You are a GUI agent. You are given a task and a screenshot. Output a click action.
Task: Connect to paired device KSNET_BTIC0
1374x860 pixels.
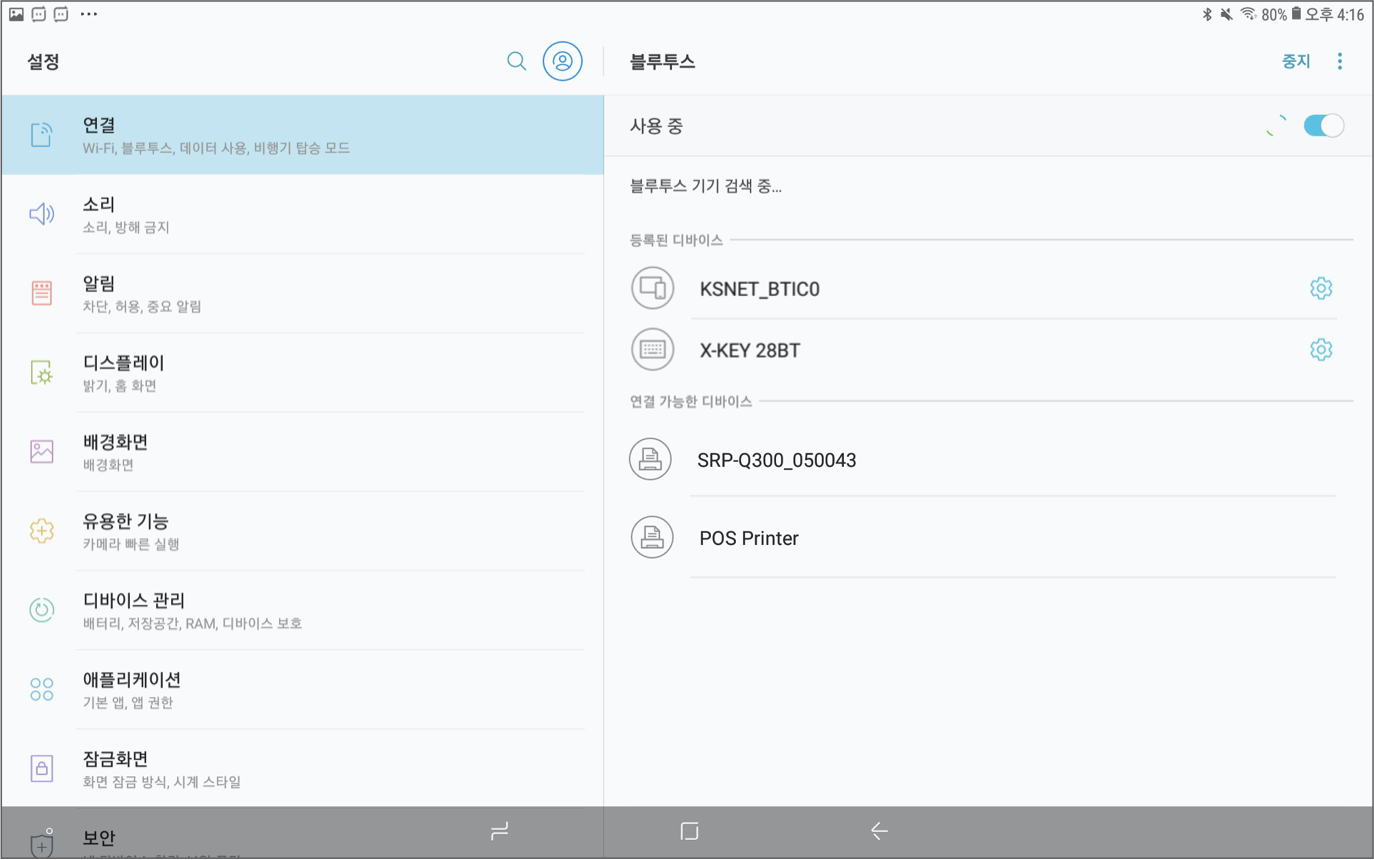point(759,289)
